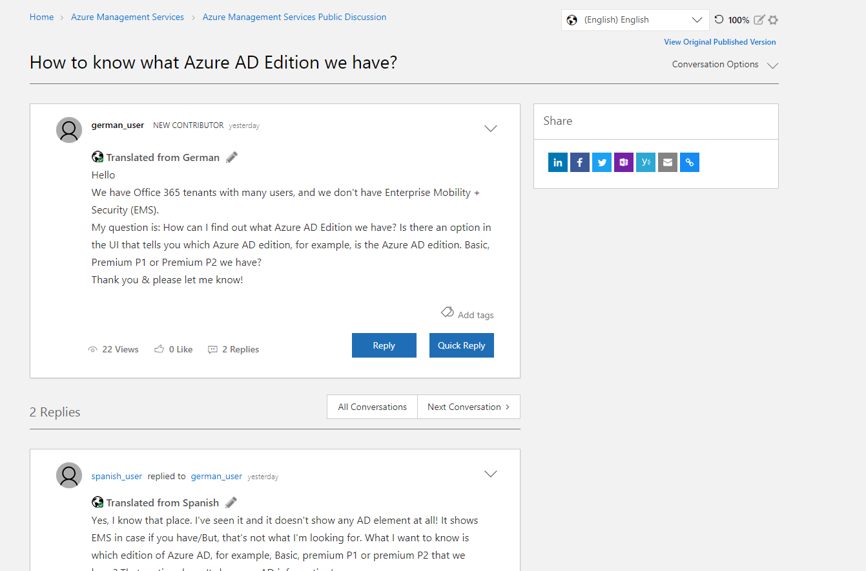Image resolution: width=866 pixels, height=571 pixels.
Task: Click globe icon beside Translated from Spanish
Action: click(x=97, y=503)
